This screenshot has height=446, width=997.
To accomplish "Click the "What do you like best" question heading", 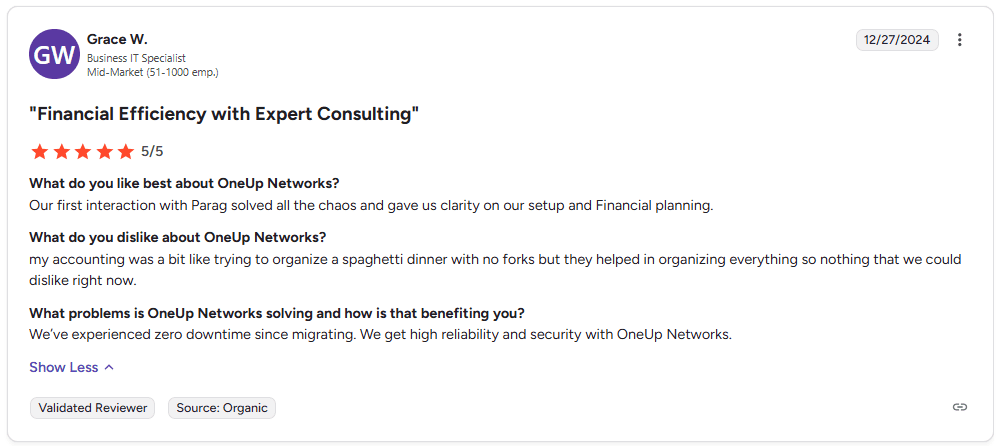I will (184, 183).
